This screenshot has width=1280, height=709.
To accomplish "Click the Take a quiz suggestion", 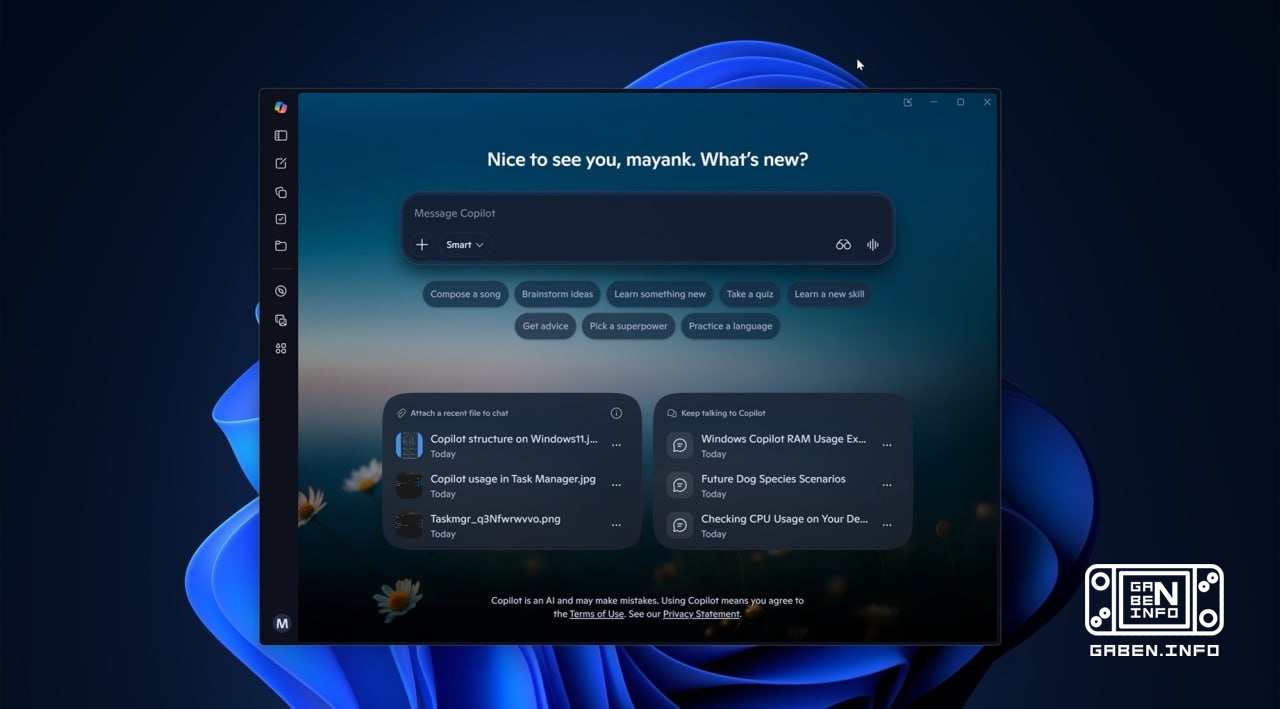I will [x=750, y=294].
